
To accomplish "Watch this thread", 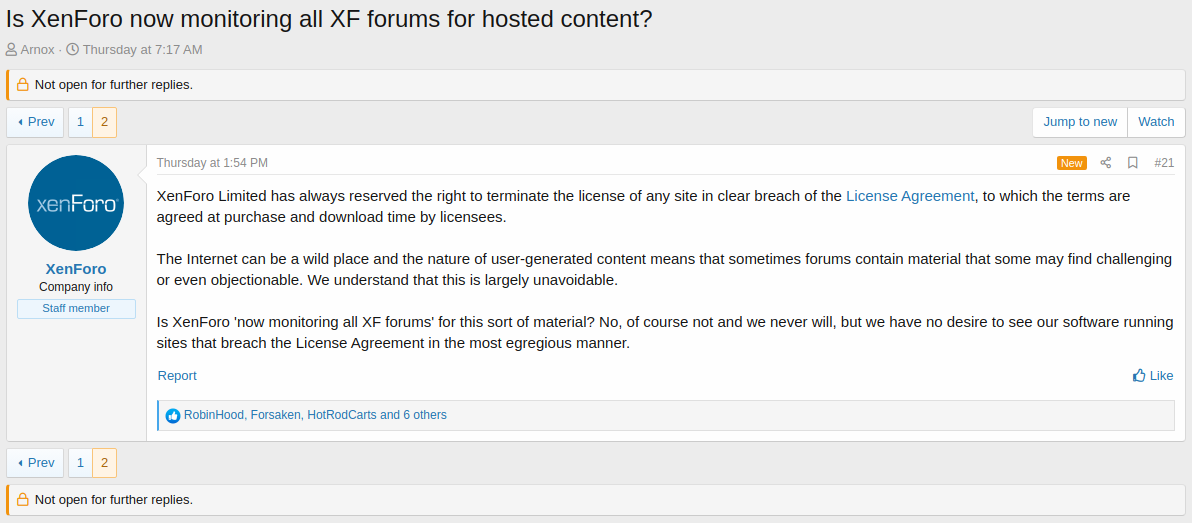I will click(x=1156, y=122).
